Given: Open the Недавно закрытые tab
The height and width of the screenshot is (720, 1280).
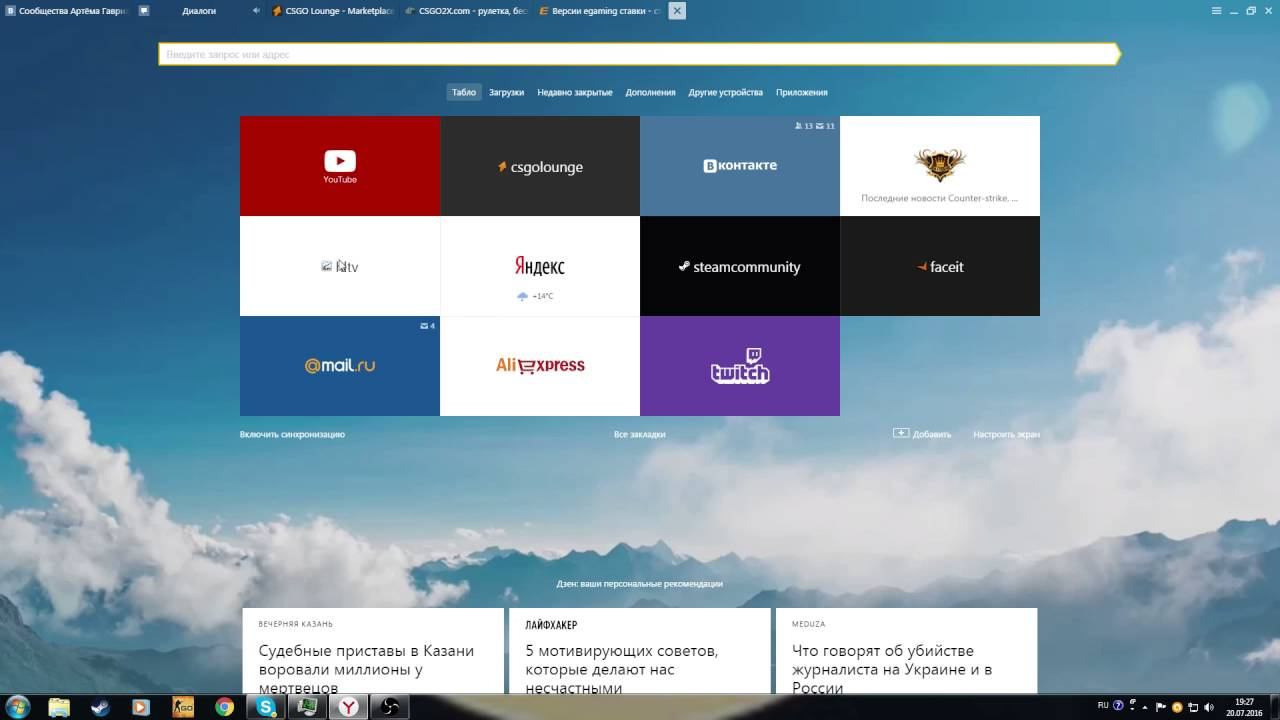Looking at the screenshot, I should [575, 92].
